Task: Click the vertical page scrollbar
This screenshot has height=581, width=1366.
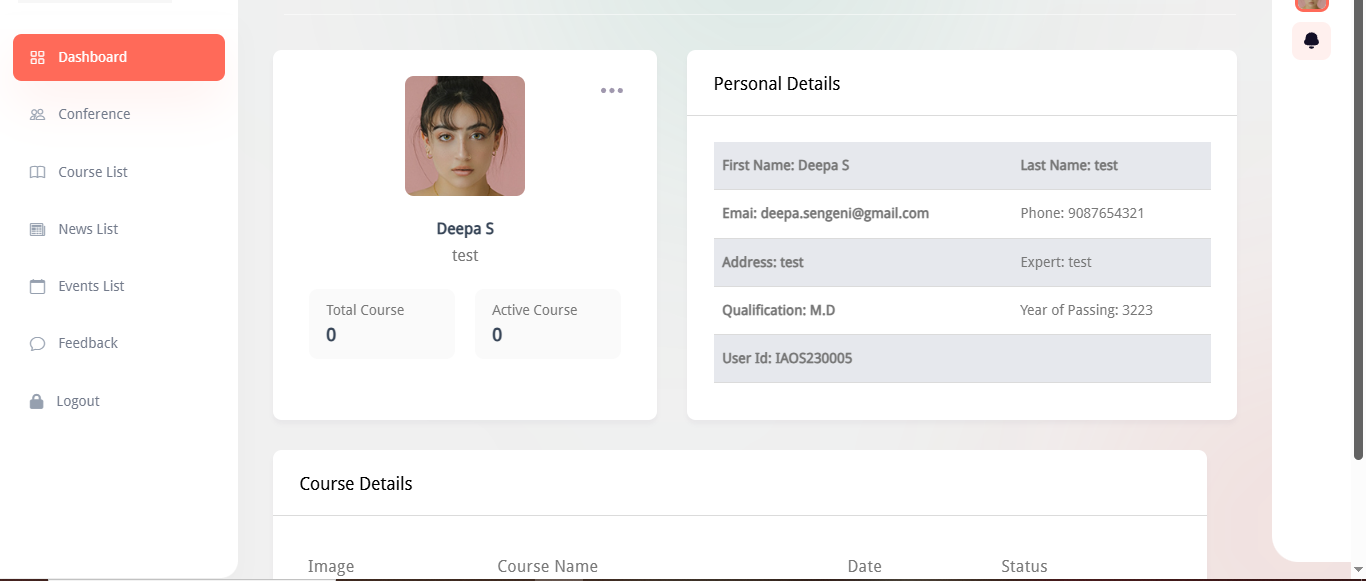Action: pyautogui.click(x=1358, y=230)
